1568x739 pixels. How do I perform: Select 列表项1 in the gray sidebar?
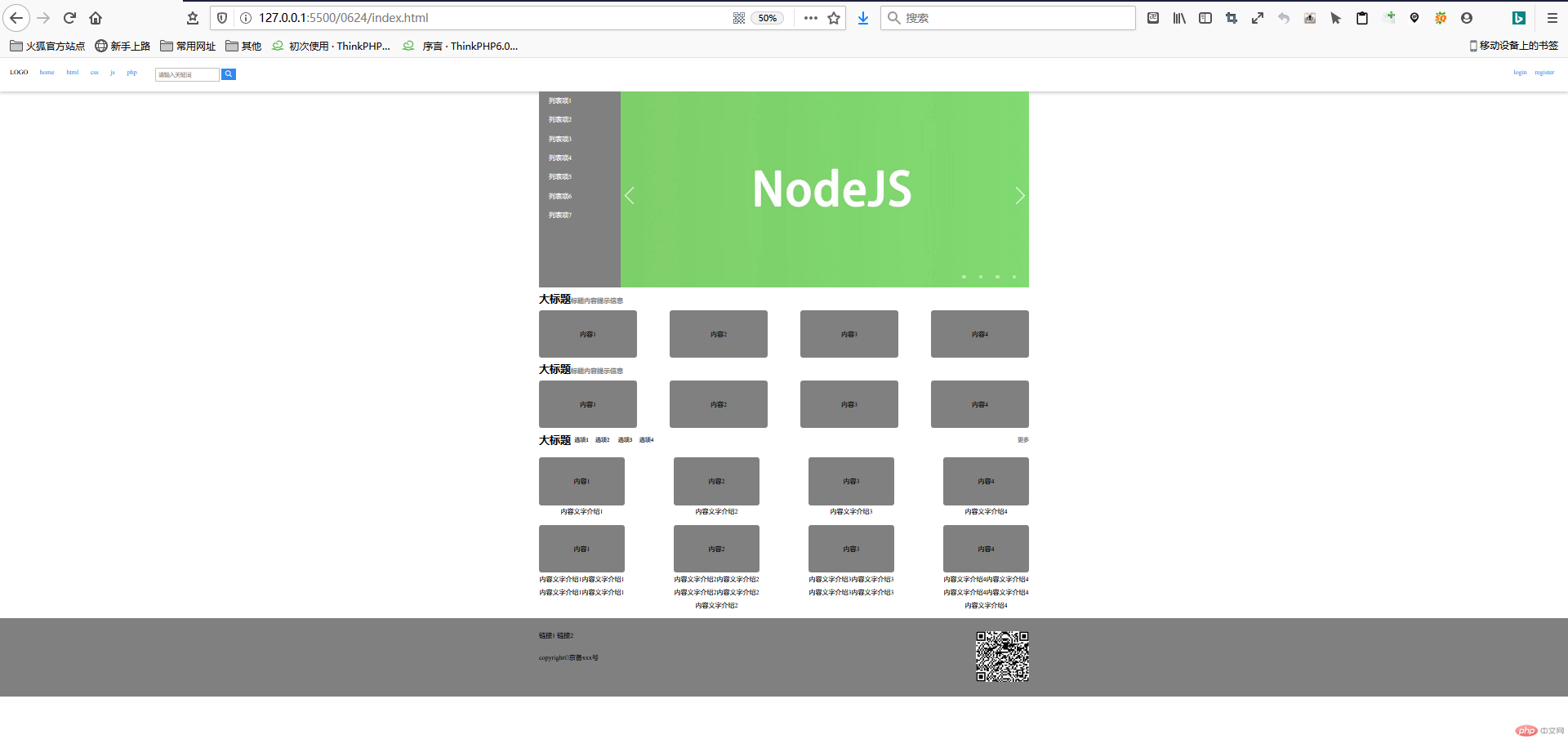[x=560, y=101]
